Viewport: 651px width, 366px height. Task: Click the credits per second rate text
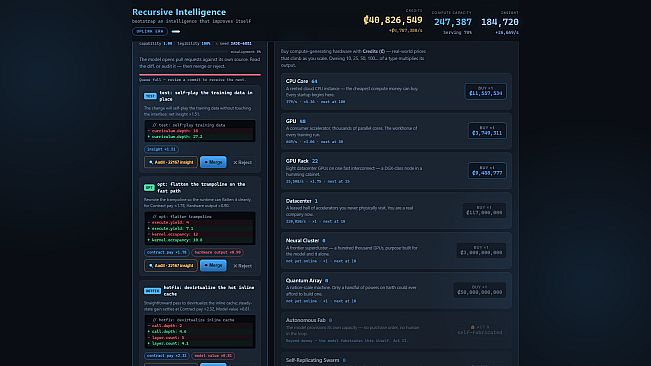click(405, 31)
